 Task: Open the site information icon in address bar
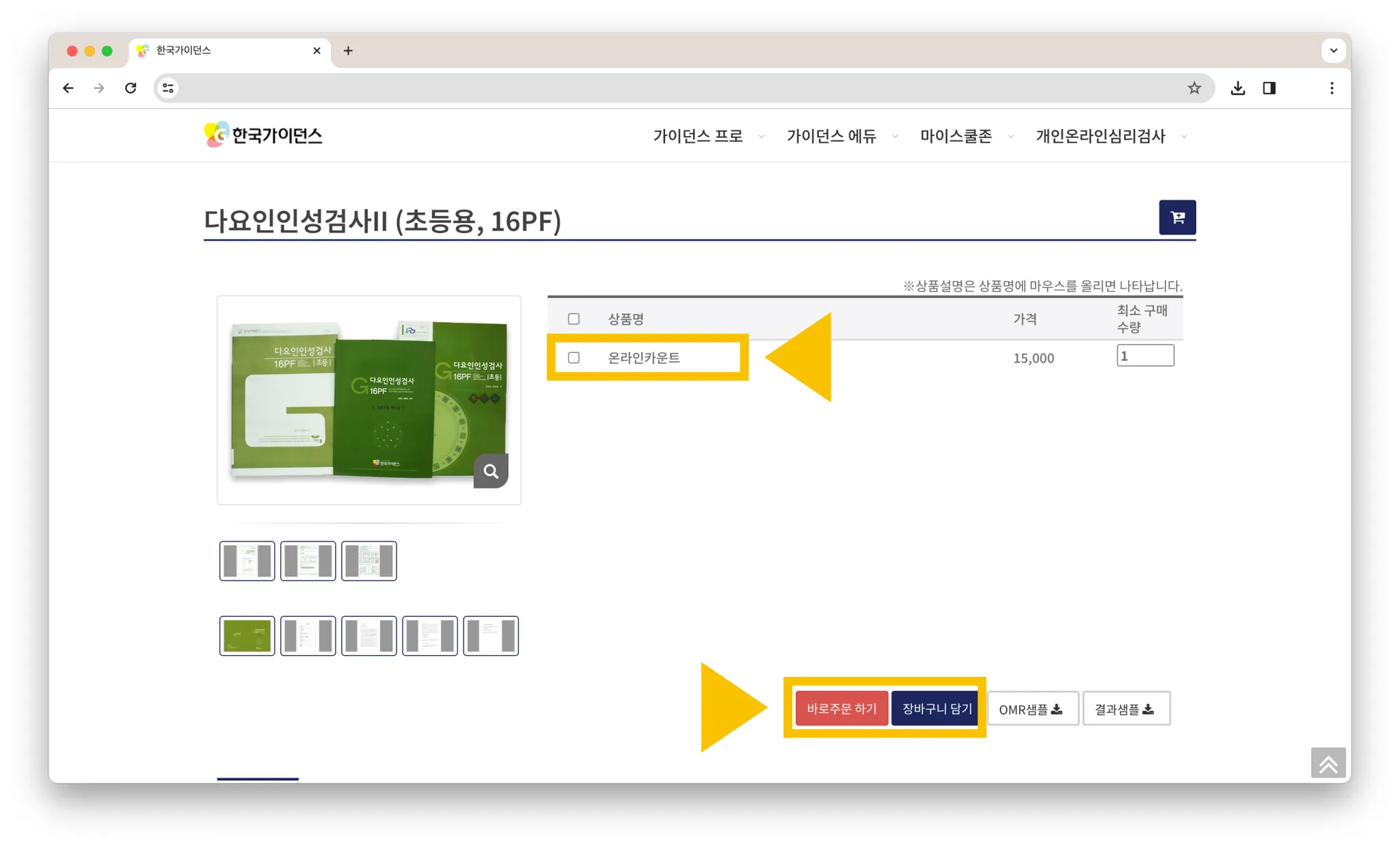pyautogui.click(x=168, y=88)
